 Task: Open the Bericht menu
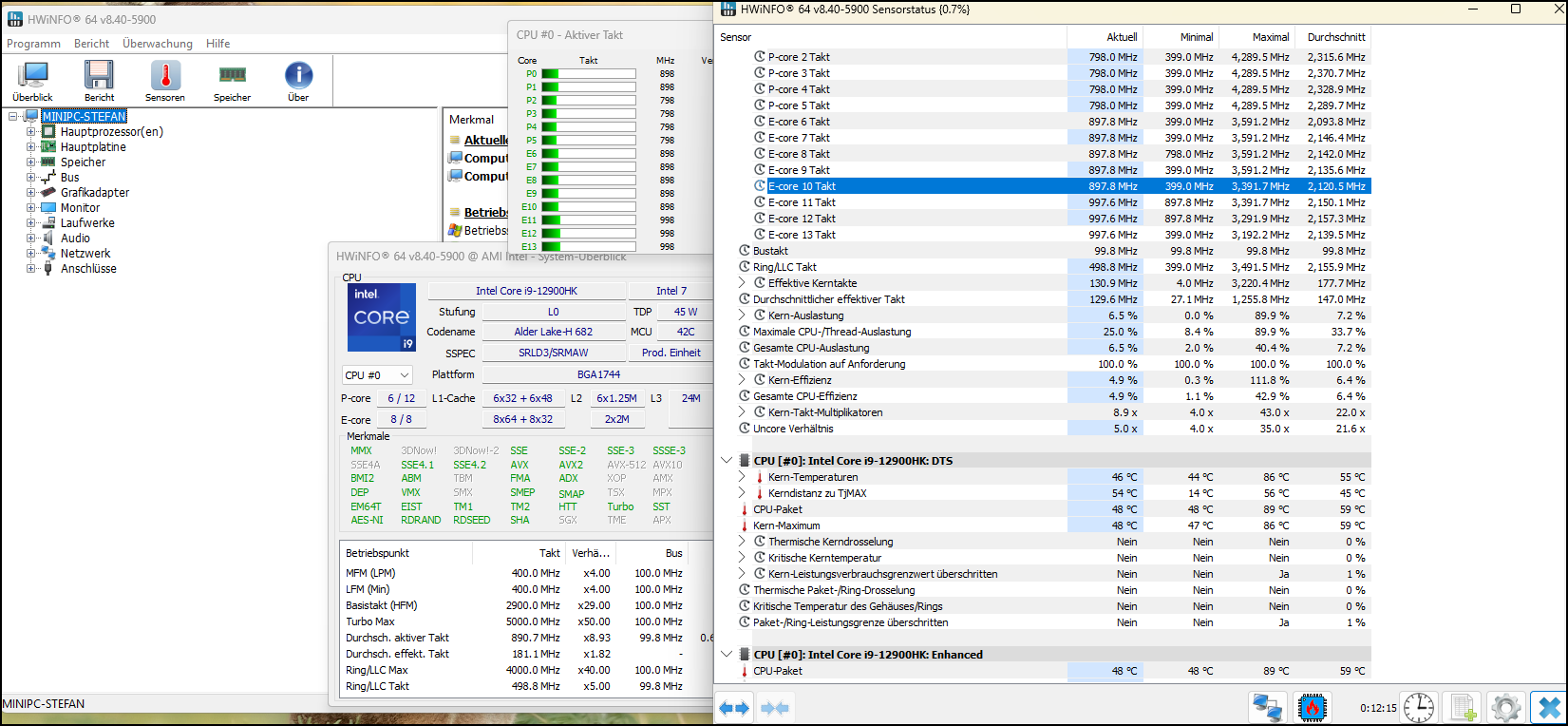click(x=91, y=44)
